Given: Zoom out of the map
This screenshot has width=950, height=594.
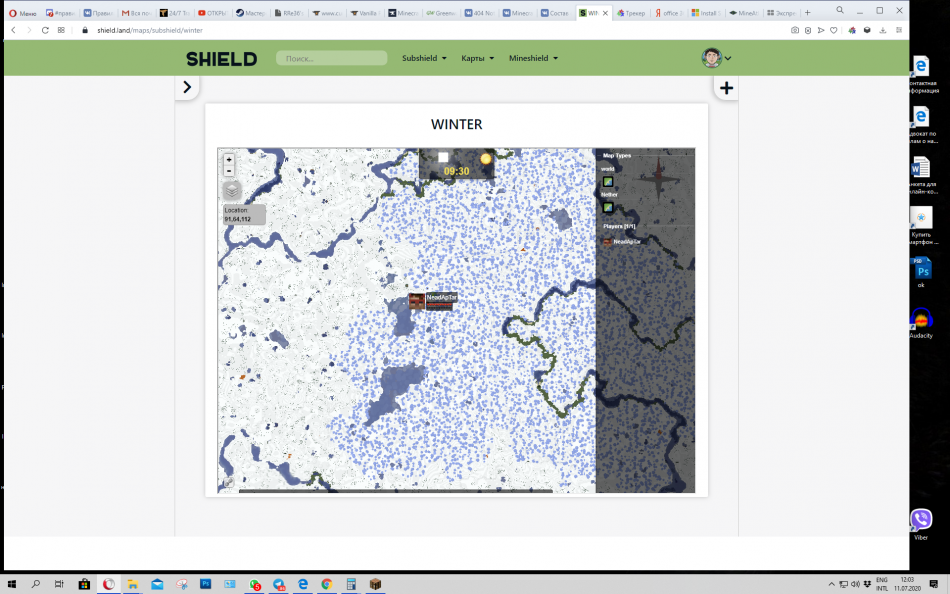Looking at the screenshot, I should (229, 171).
